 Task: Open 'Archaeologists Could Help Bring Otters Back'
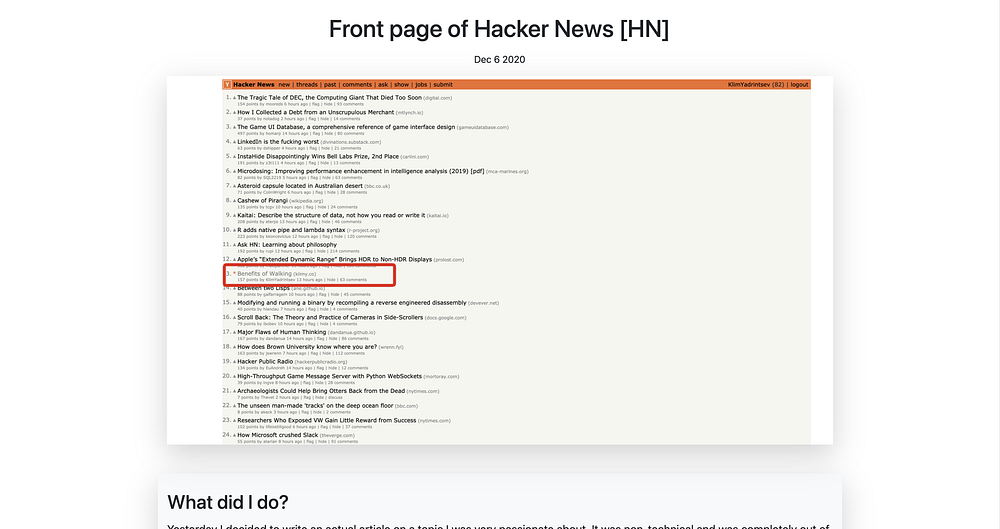click(321, 391)
